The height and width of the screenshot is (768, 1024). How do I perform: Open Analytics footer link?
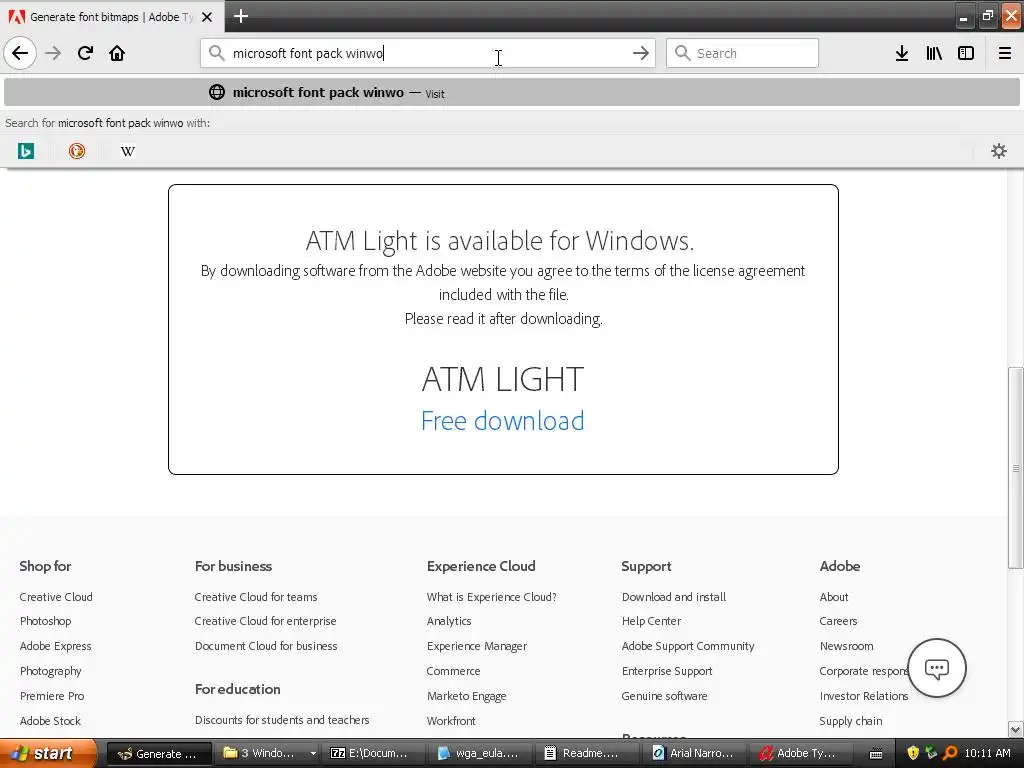[449, 621]
